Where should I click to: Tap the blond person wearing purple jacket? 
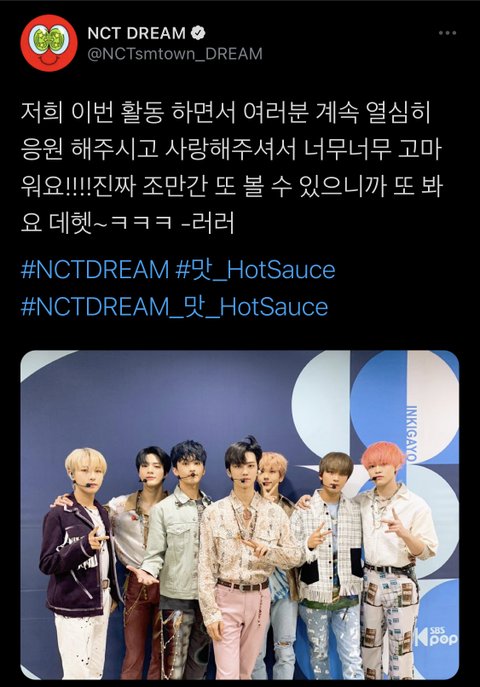[x=80, y=561]
